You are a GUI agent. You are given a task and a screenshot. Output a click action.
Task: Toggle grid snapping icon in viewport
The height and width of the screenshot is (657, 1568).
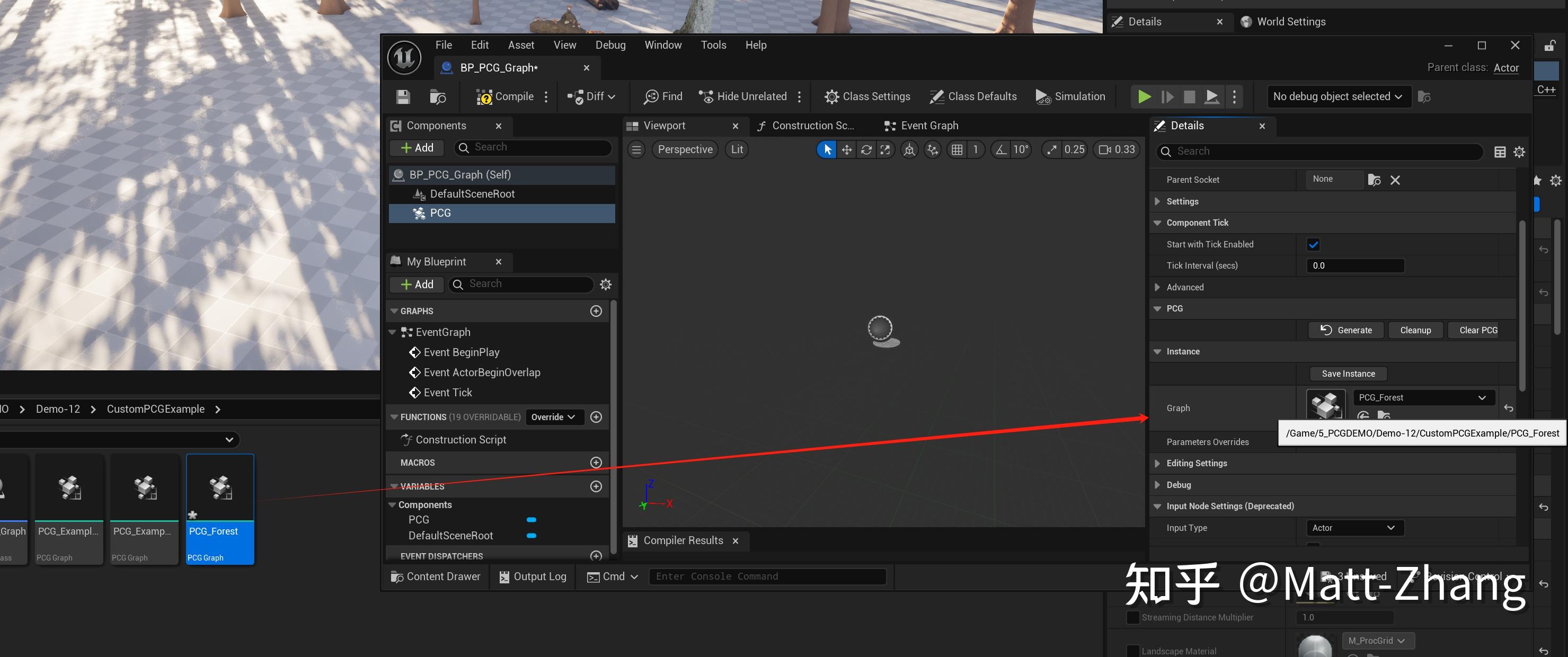[957, 150]
